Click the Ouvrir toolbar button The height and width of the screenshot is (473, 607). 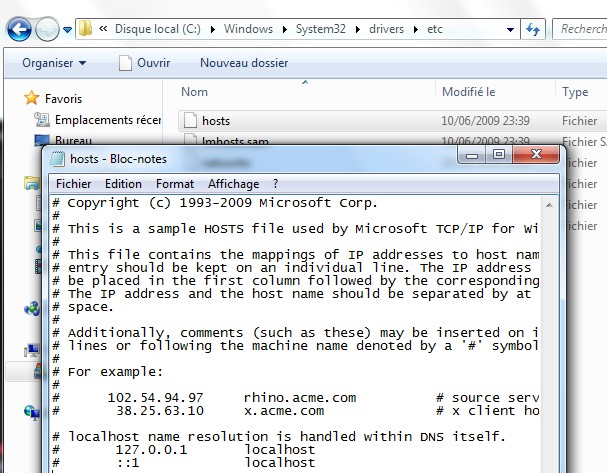[x=144, y=63]
